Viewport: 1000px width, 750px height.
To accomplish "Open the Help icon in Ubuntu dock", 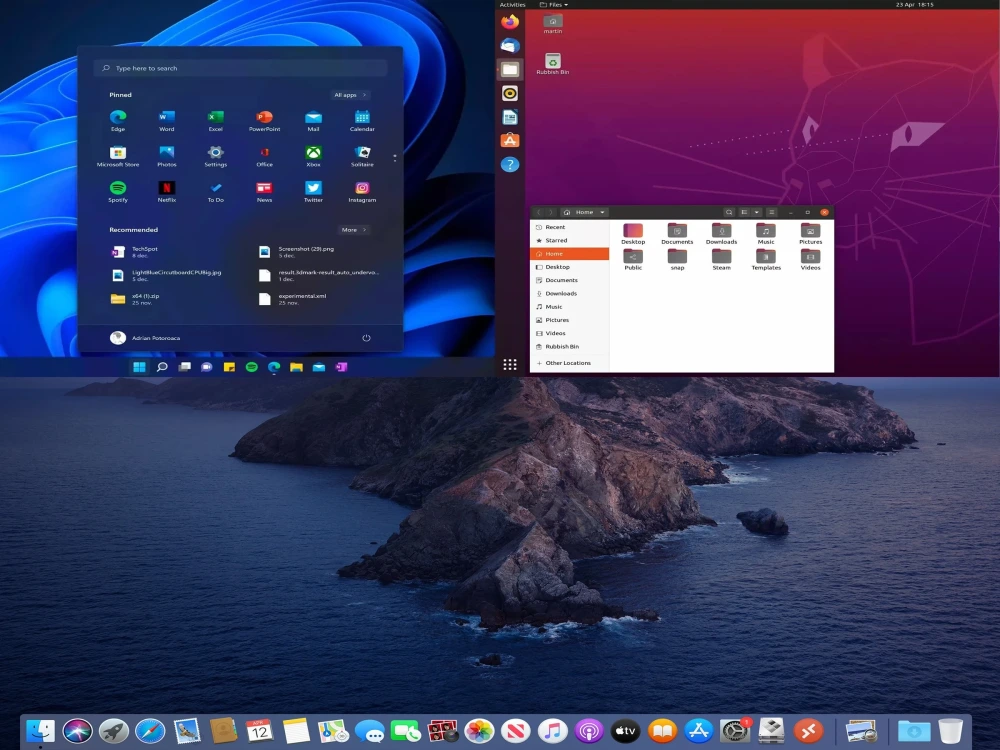I will coord(510,165).
